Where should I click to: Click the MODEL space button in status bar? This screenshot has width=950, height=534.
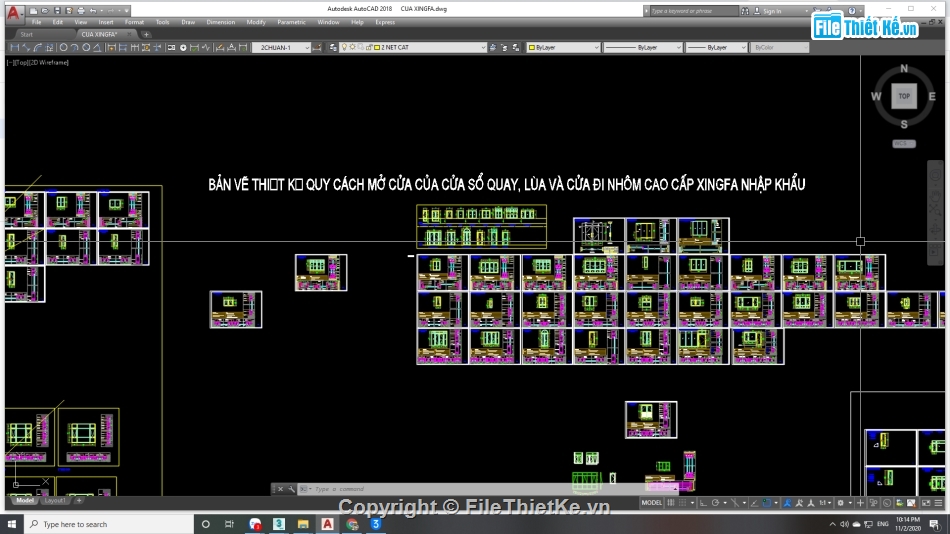click(x=651, y=502)
